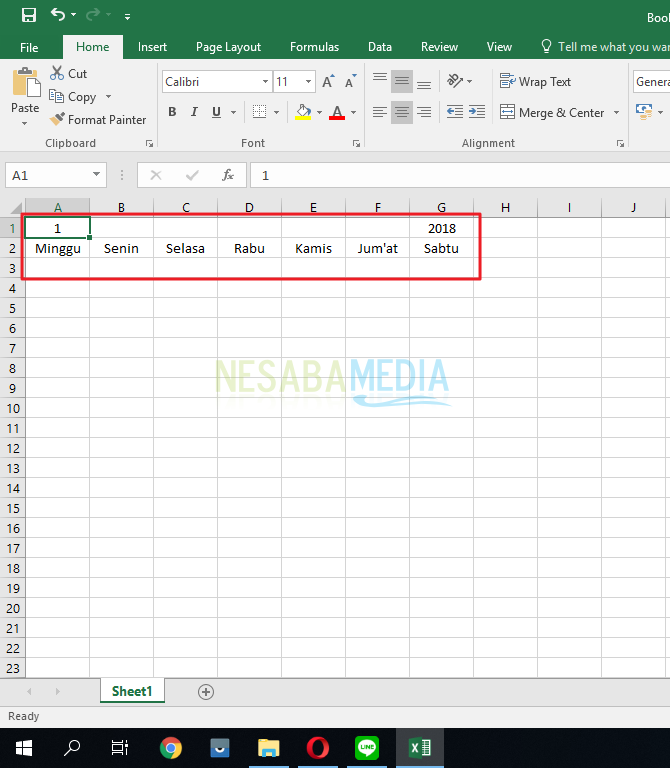Toggle Top Align
The height and width of the screenshot is (768, 670).
(x=380, y=80)
